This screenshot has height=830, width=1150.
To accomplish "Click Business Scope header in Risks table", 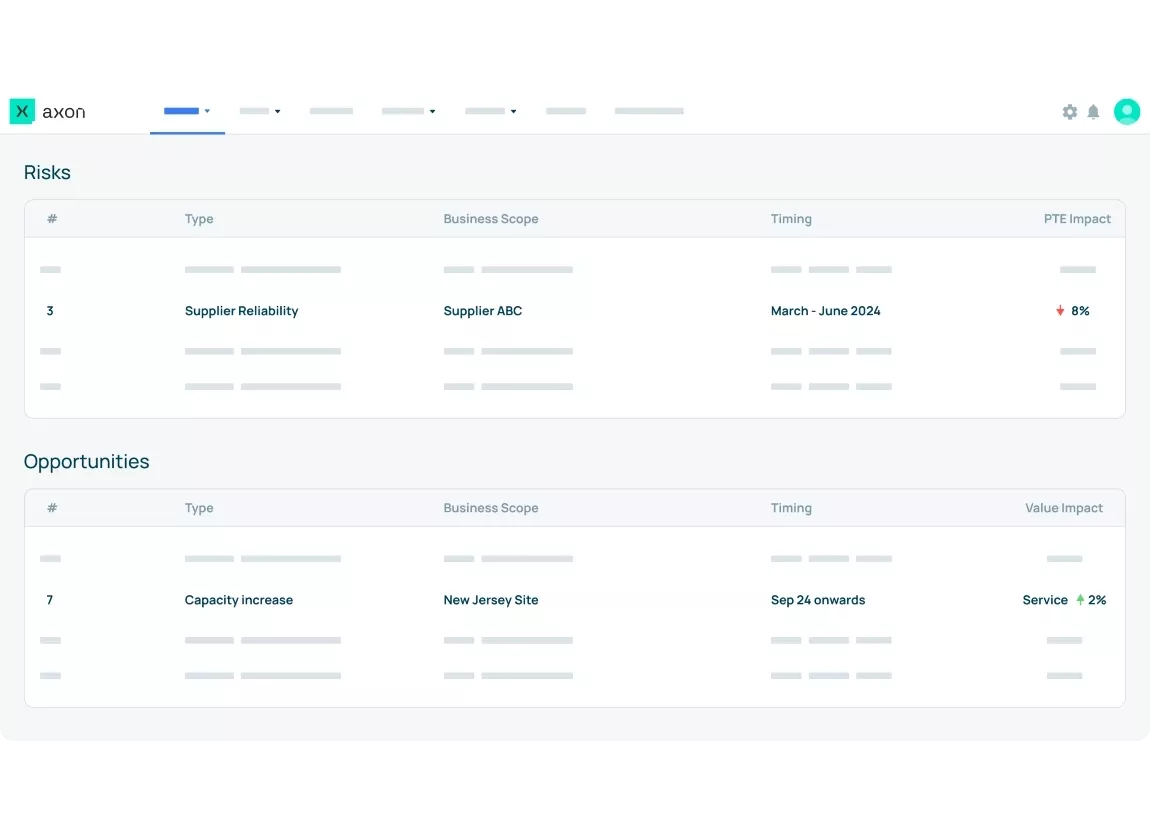I will tap(491, 218).
